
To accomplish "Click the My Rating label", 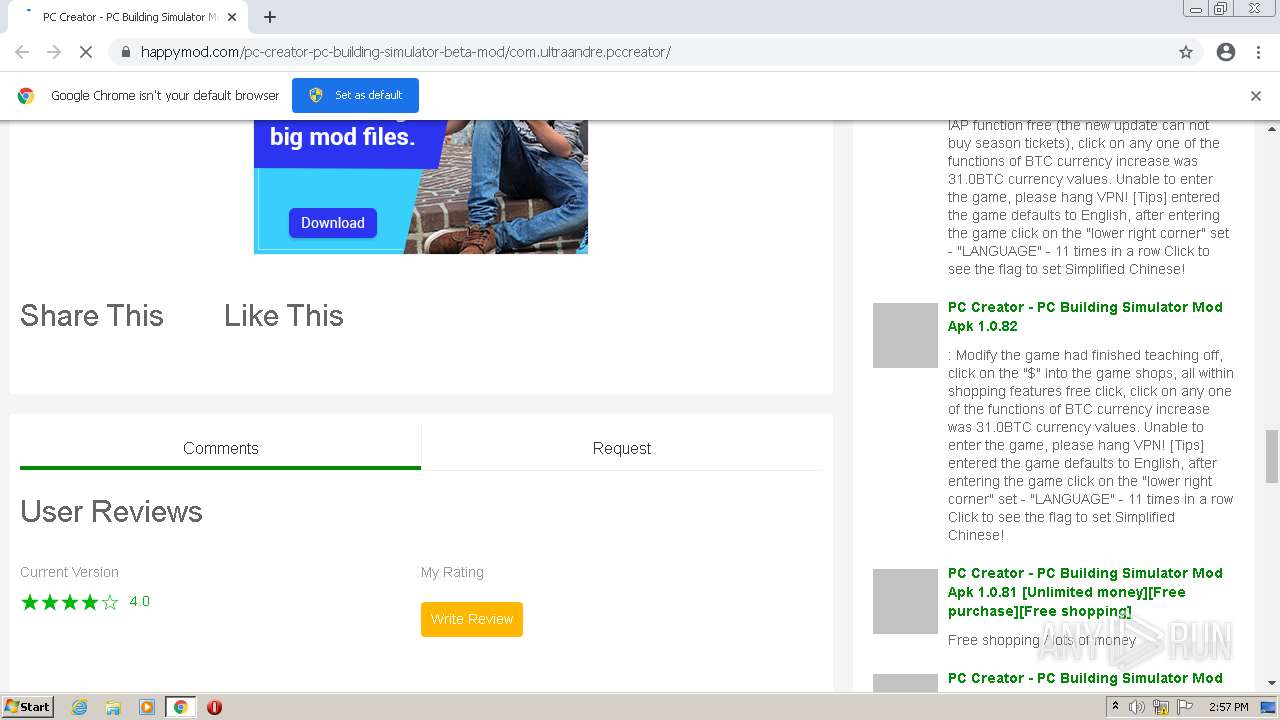I will [452, 572].
